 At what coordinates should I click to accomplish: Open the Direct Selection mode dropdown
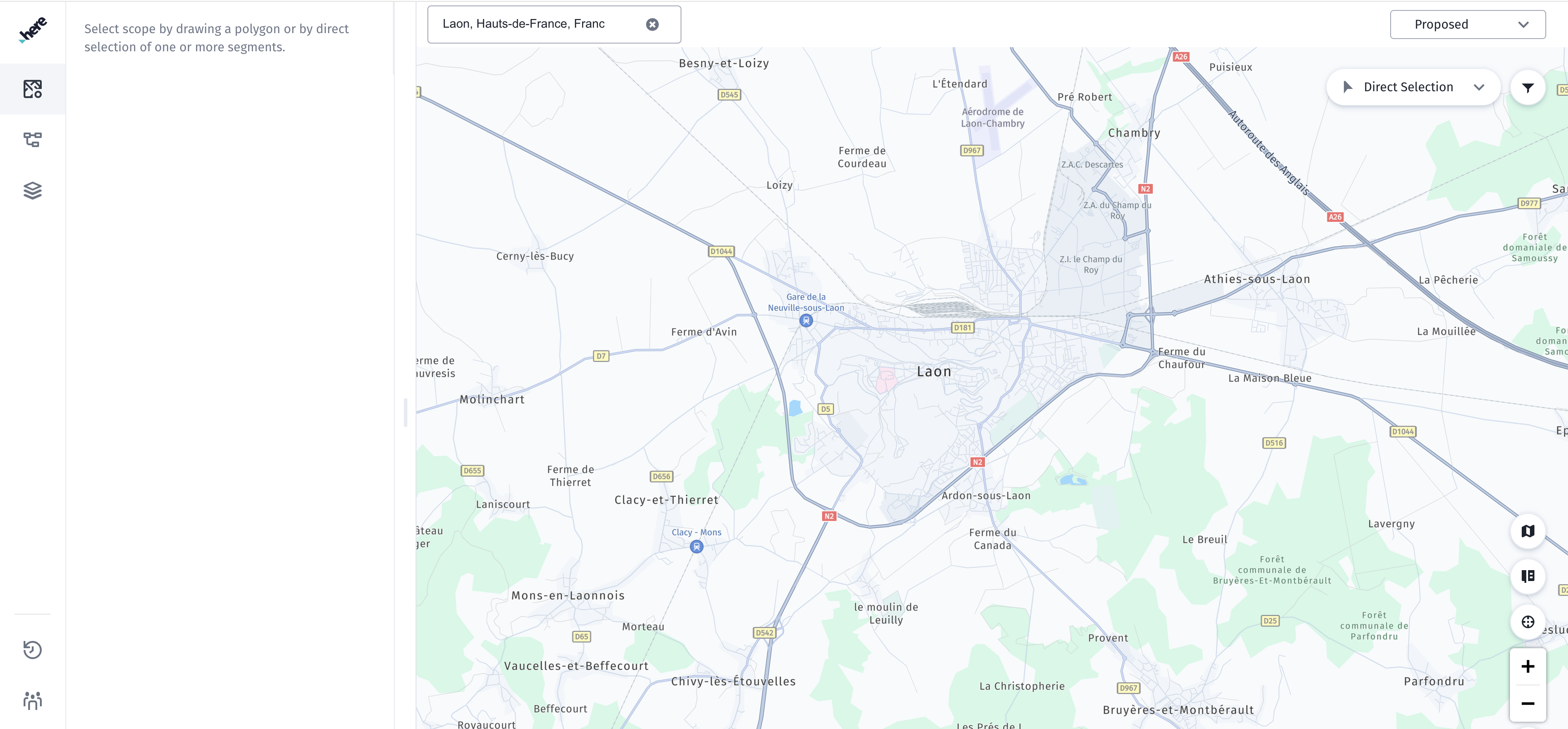(x=1413, y=87)
